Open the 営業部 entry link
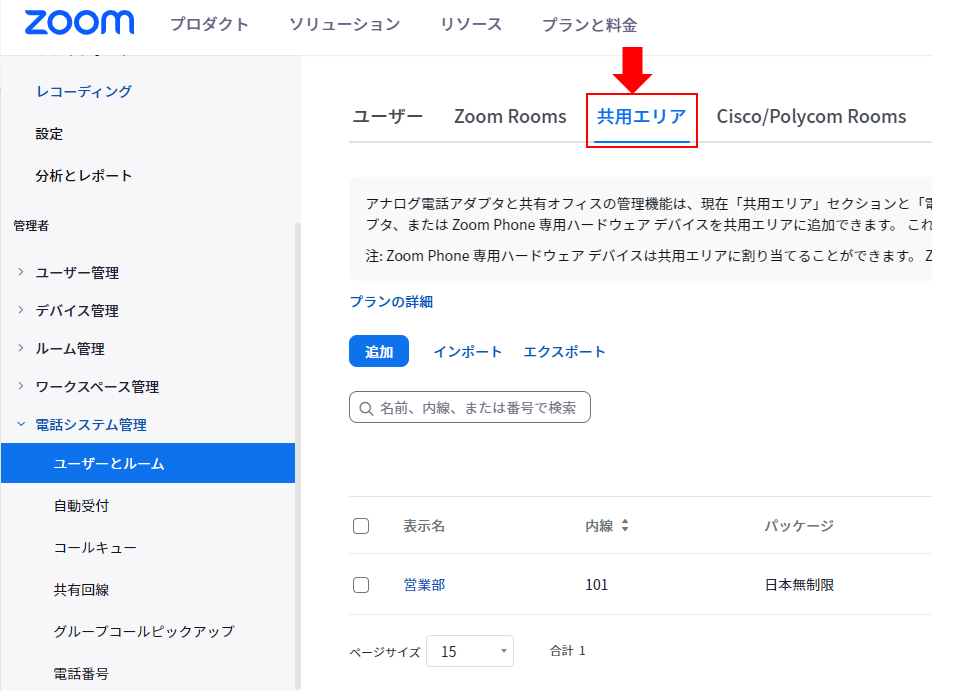The image size is (968, 694). tap(425, 585)
